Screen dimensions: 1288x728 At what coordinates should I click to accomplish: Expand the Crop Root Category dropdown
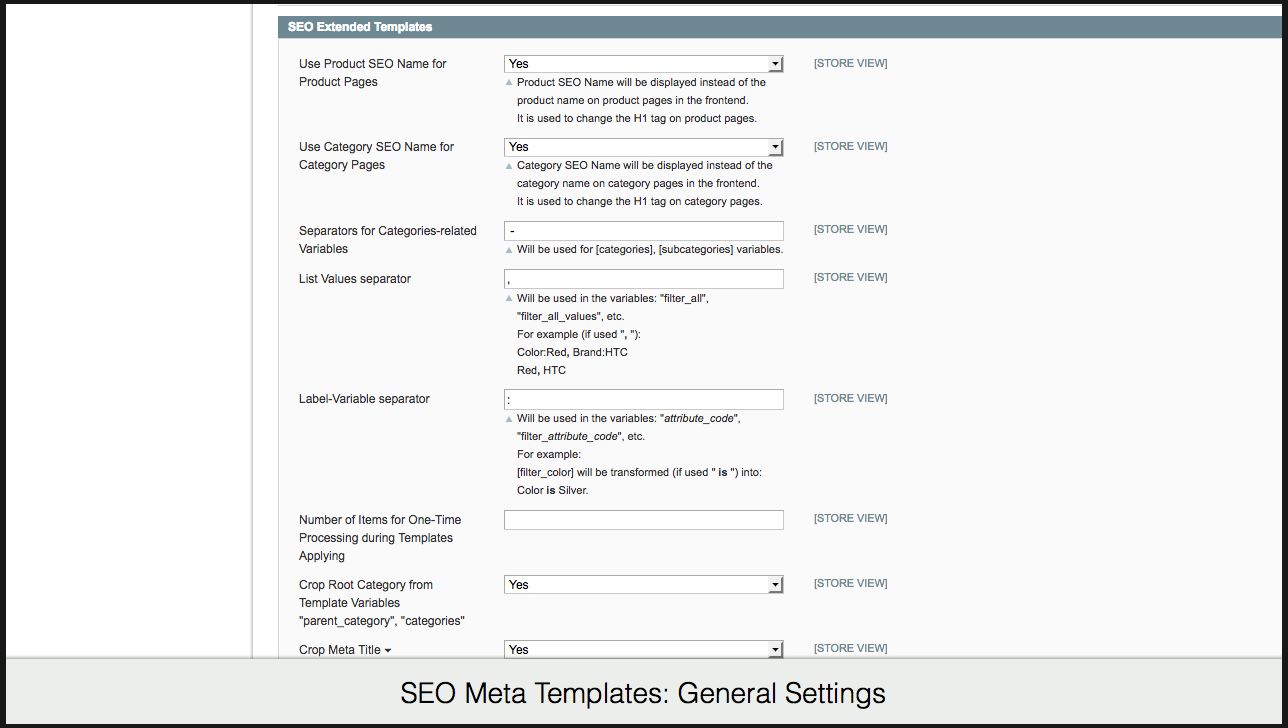coord(643,585)
